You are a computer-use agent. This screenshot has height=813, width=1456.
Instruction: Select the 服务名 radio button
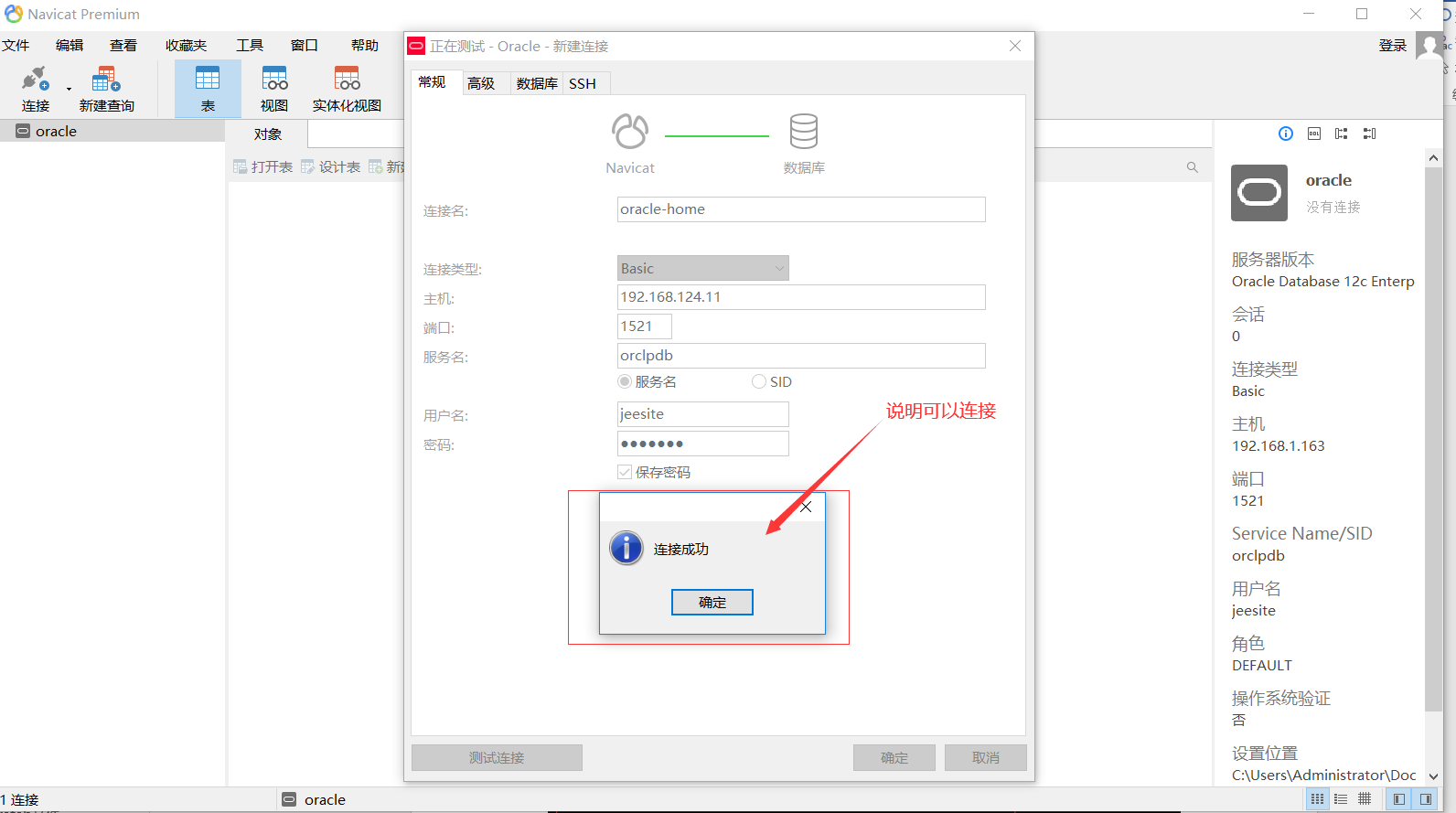625,381
